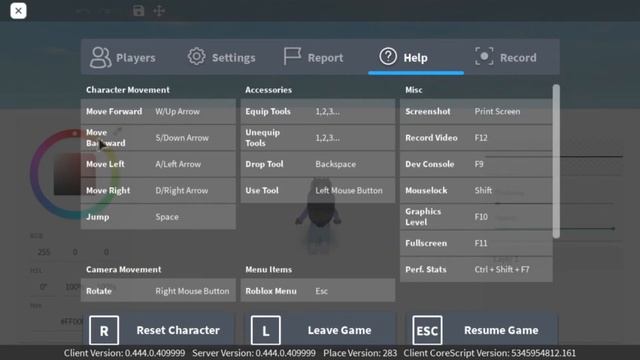Click the save icon behind the menu
640x360 pixels.
tap(138, 11)
